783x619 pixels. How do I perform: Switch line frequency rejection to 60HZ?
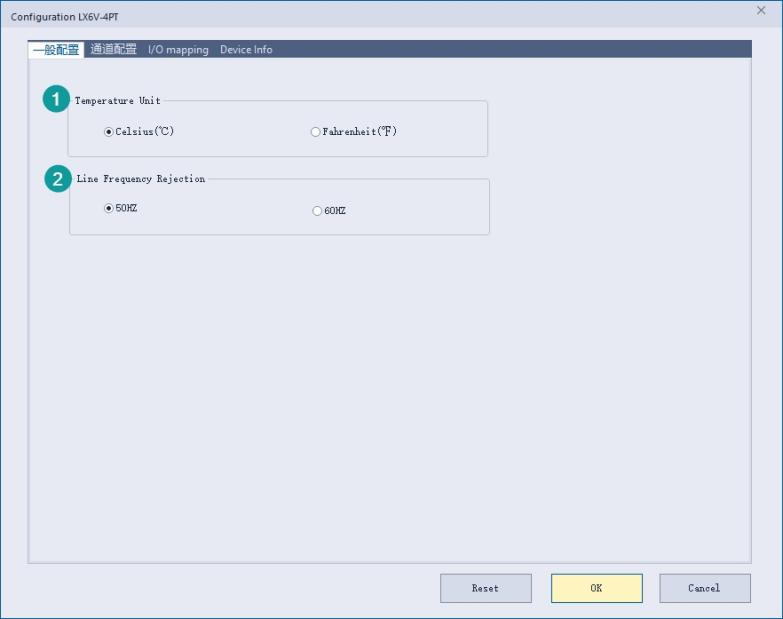318,211
